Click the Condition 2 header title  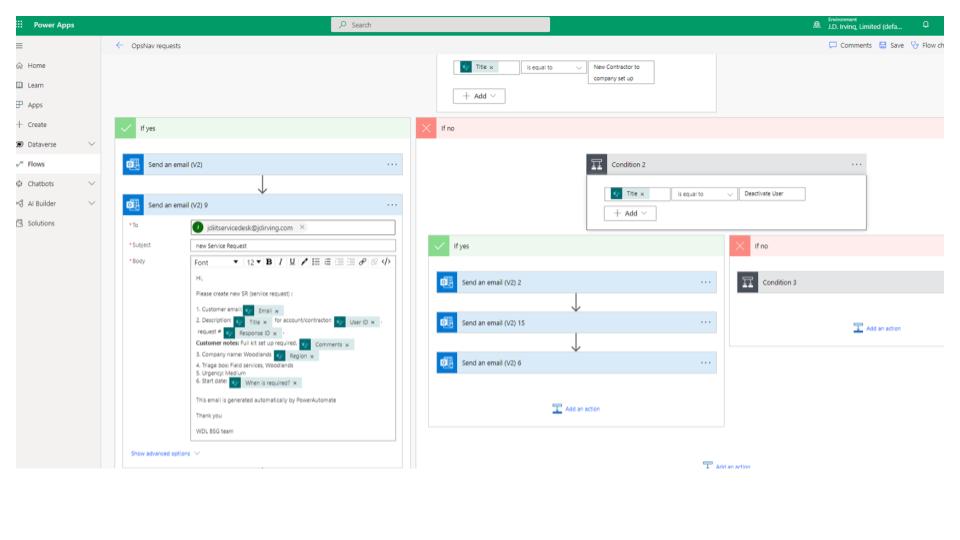pos(628,165)
